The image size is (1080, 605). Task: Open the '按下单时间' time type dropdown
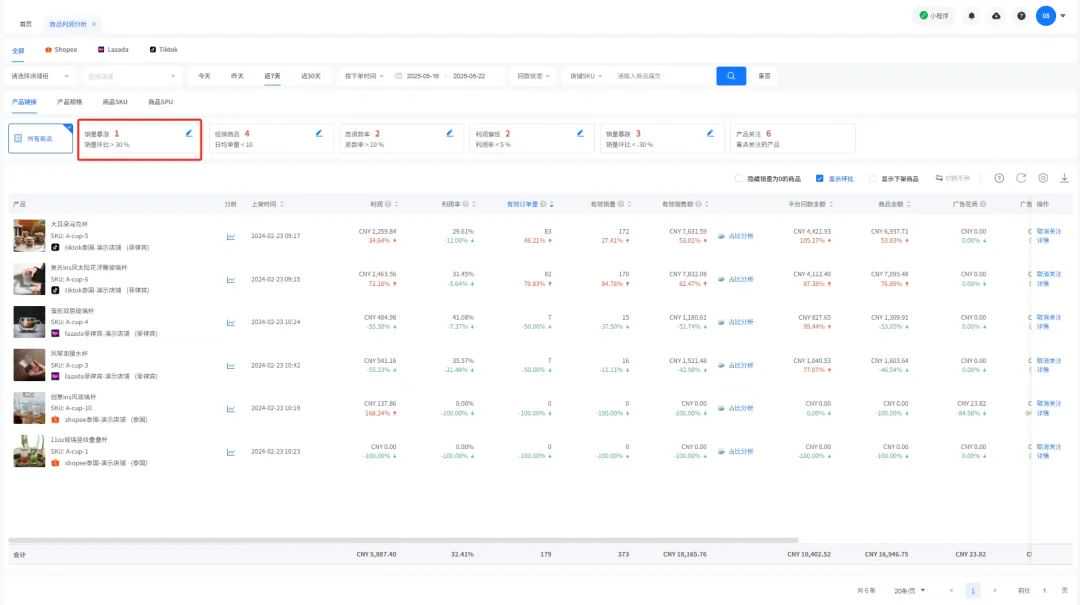click(364, 76)
